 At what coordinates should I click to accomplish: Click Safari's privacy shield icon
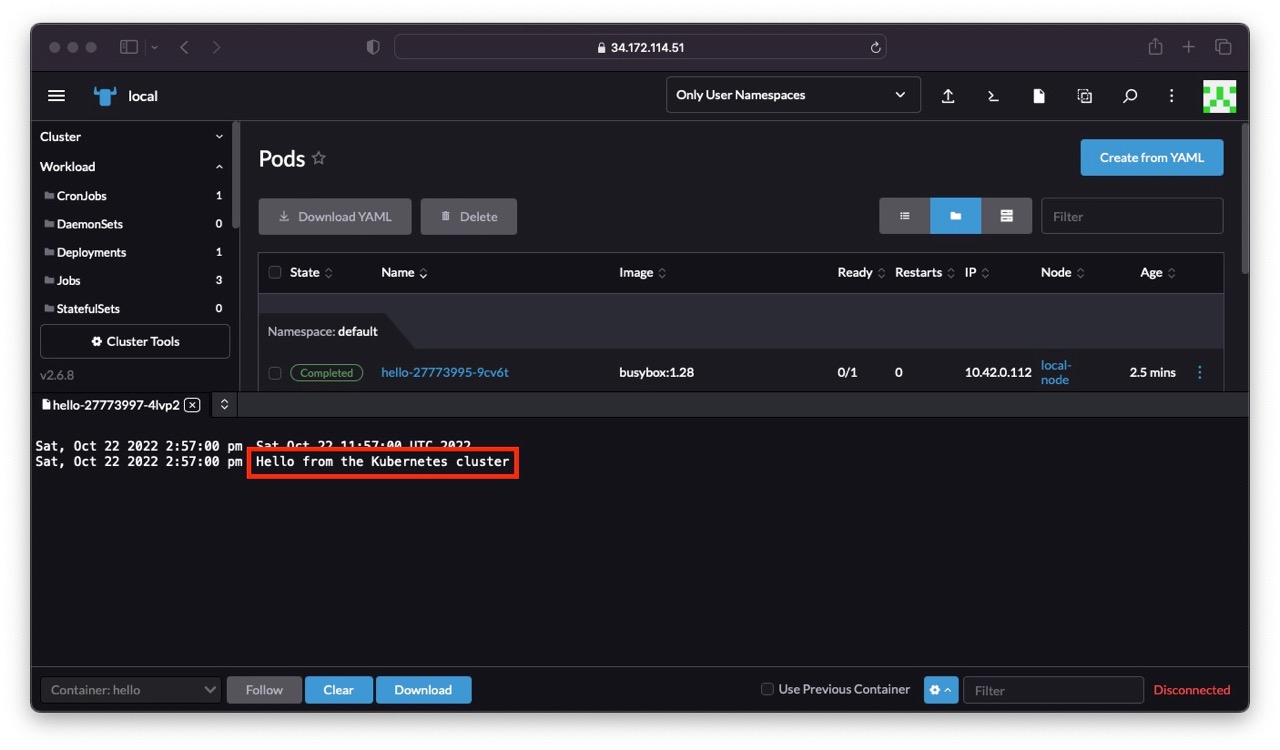coord(373,47)
